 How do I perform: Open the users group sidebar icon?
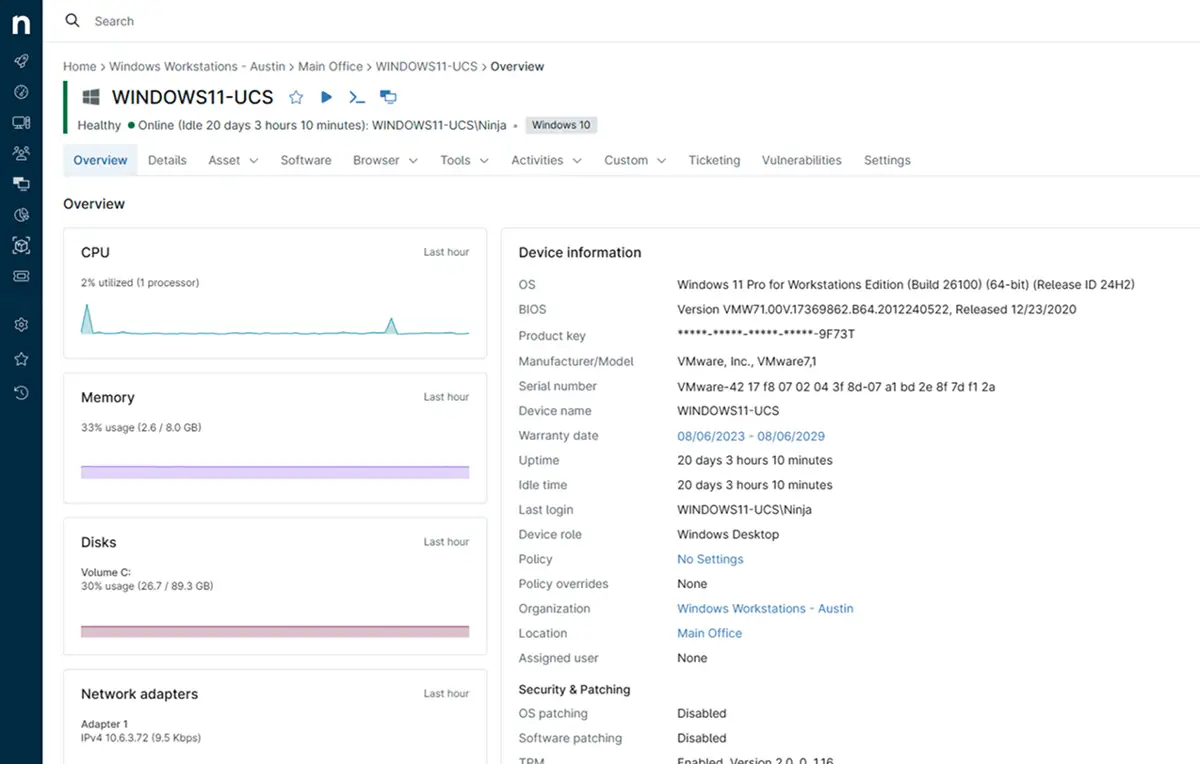click(21, 153)
